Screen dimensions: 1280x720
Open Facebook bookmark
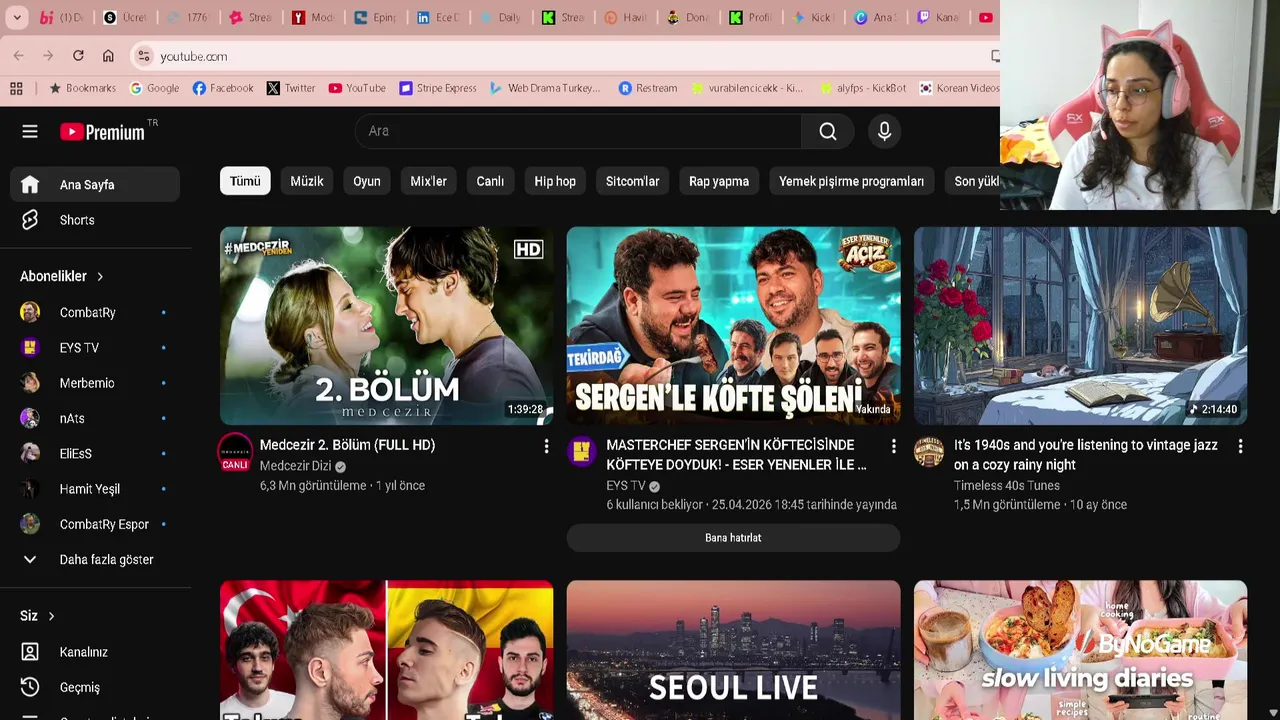pyautogui.click(x=223, y=88)
